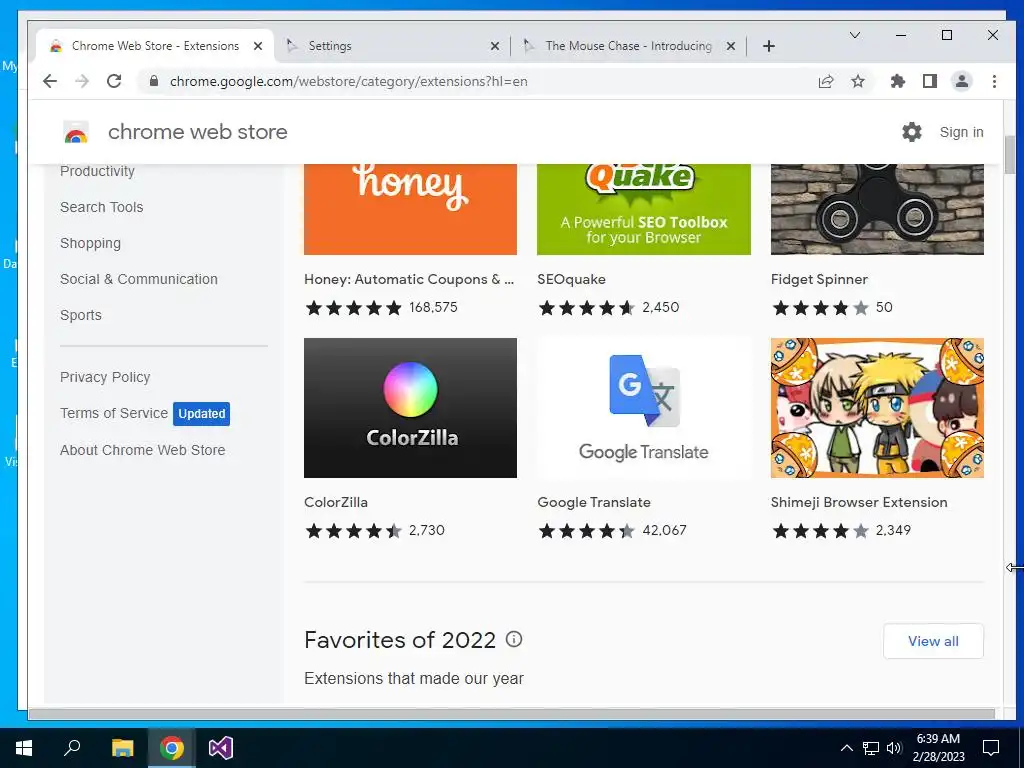Click the chrome web store heading text
The width and height of the screenshot is (1024, 768).
197,132
